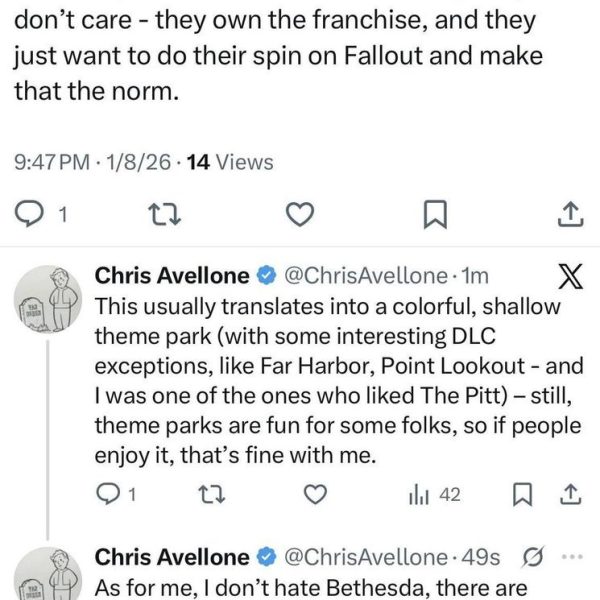The height and width of the screenshot is (600, 600).
Task: Open the 9:47 PM 1/8/26 timestamp
Action: coord(94,161)
